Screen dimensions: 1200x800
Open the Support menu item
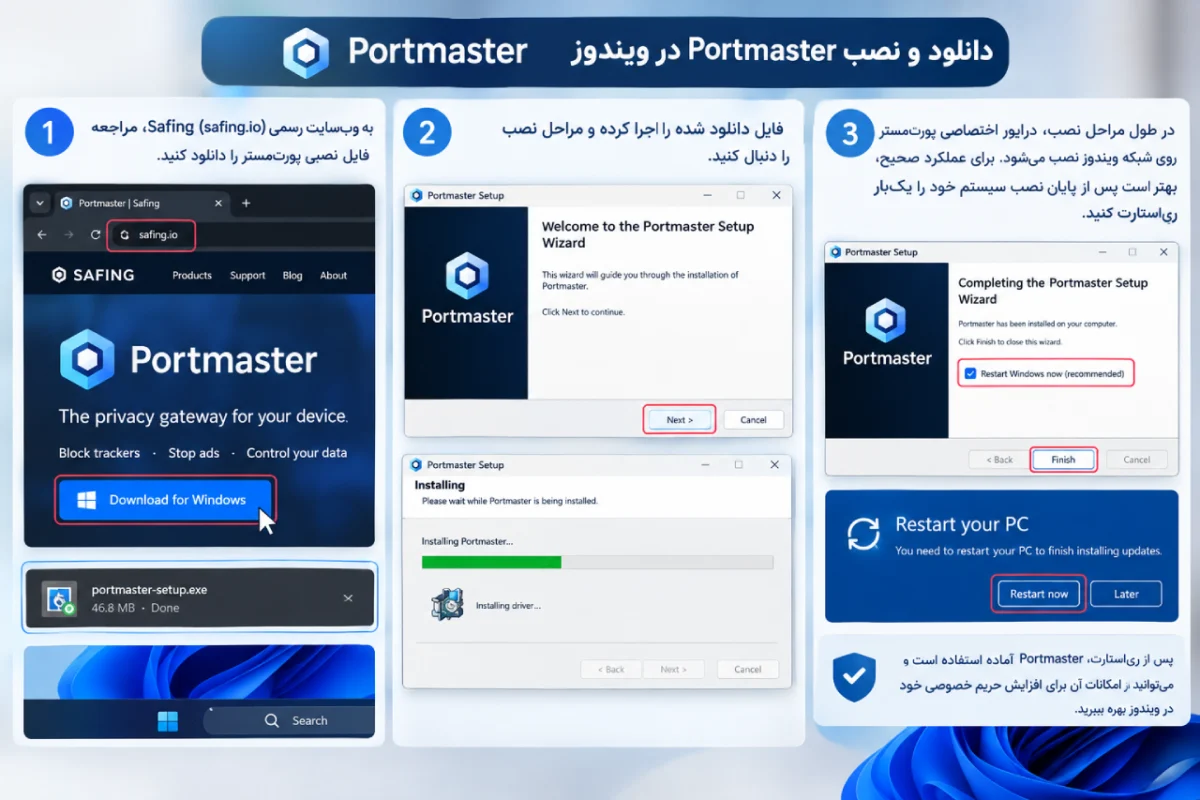[x=247, y=276]
